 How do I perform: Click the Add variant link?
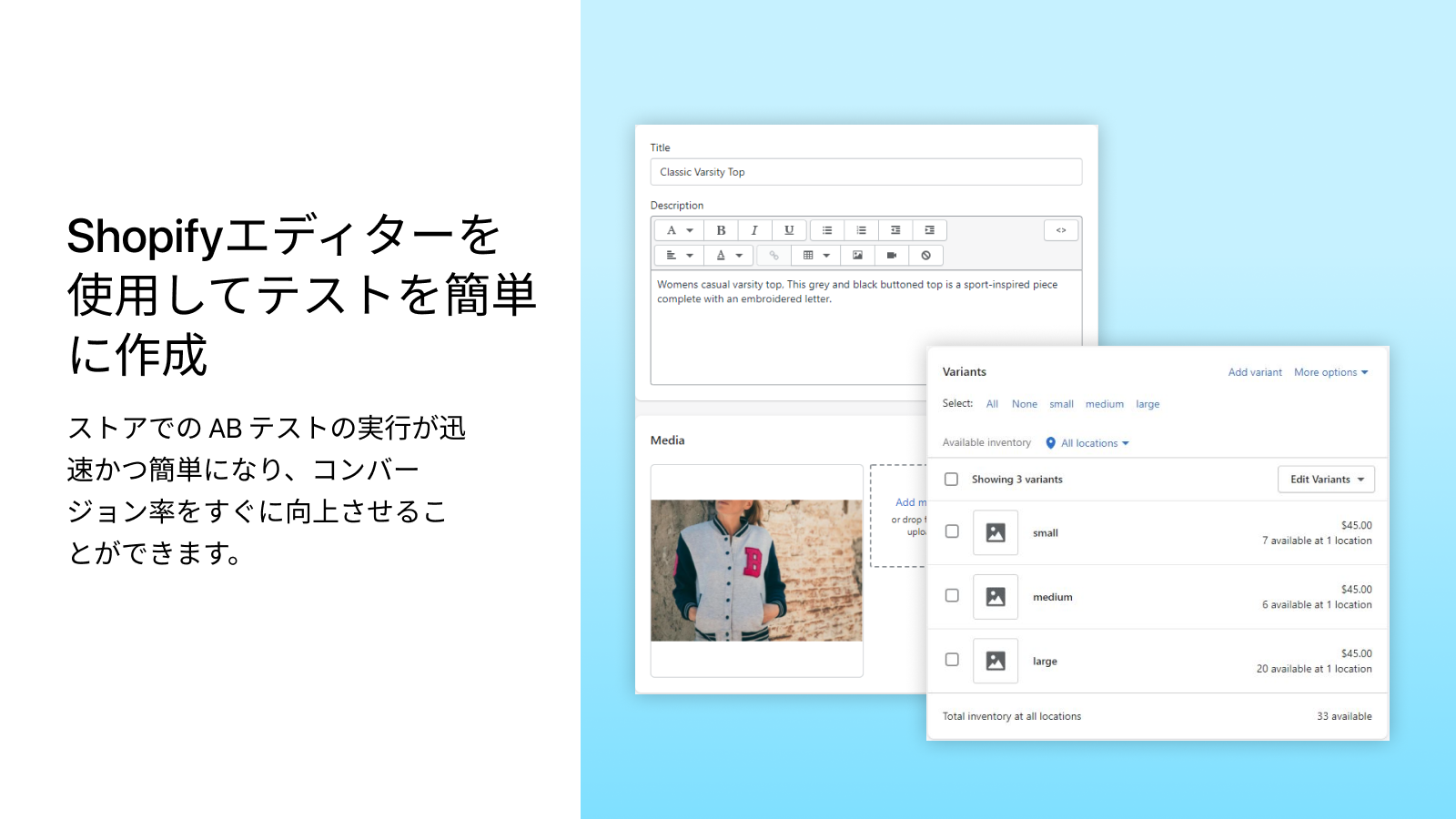pyautogui.click(x=1255, y=372)
